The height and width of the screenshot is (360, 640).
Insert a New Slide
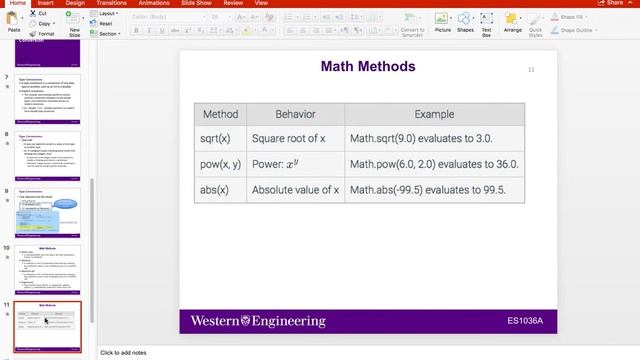[x=74, y=24]
